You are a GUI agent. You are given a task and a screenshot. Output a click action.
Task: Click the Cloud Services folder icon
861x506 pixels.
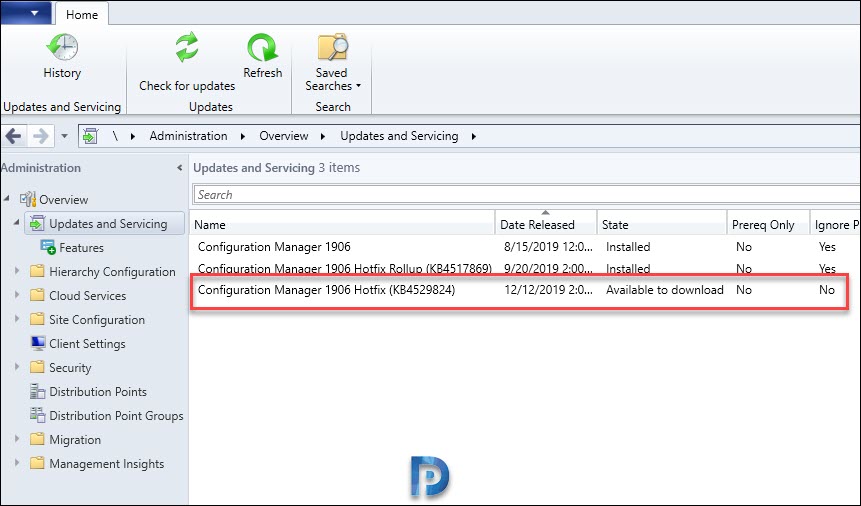37,295
